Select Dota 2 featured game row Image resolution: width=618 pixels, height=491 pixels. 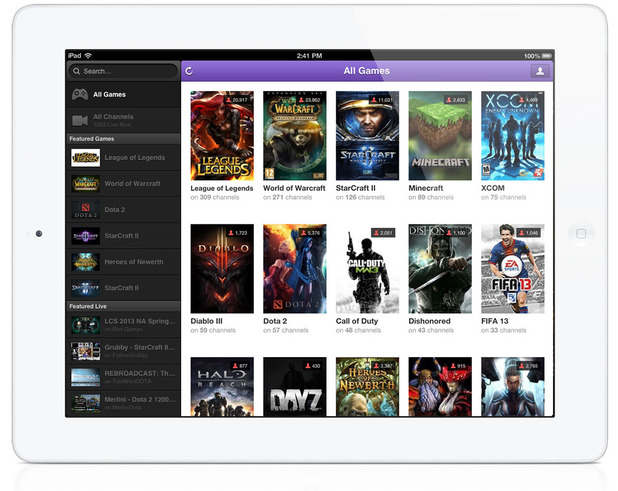coord(123,210)
